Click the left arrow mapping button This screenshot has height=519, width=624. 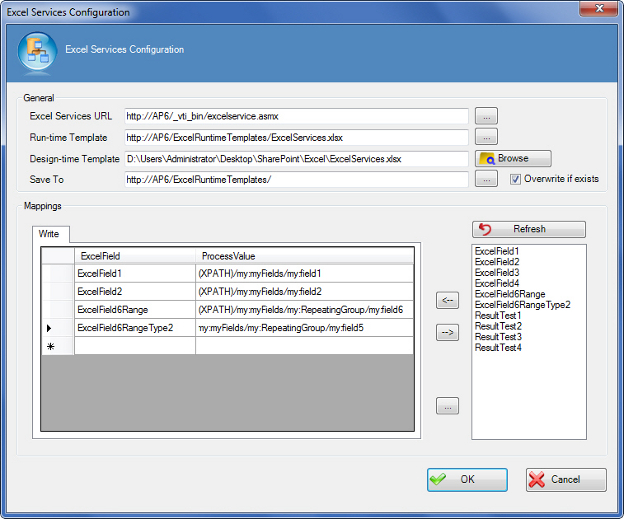coord(448,299)
